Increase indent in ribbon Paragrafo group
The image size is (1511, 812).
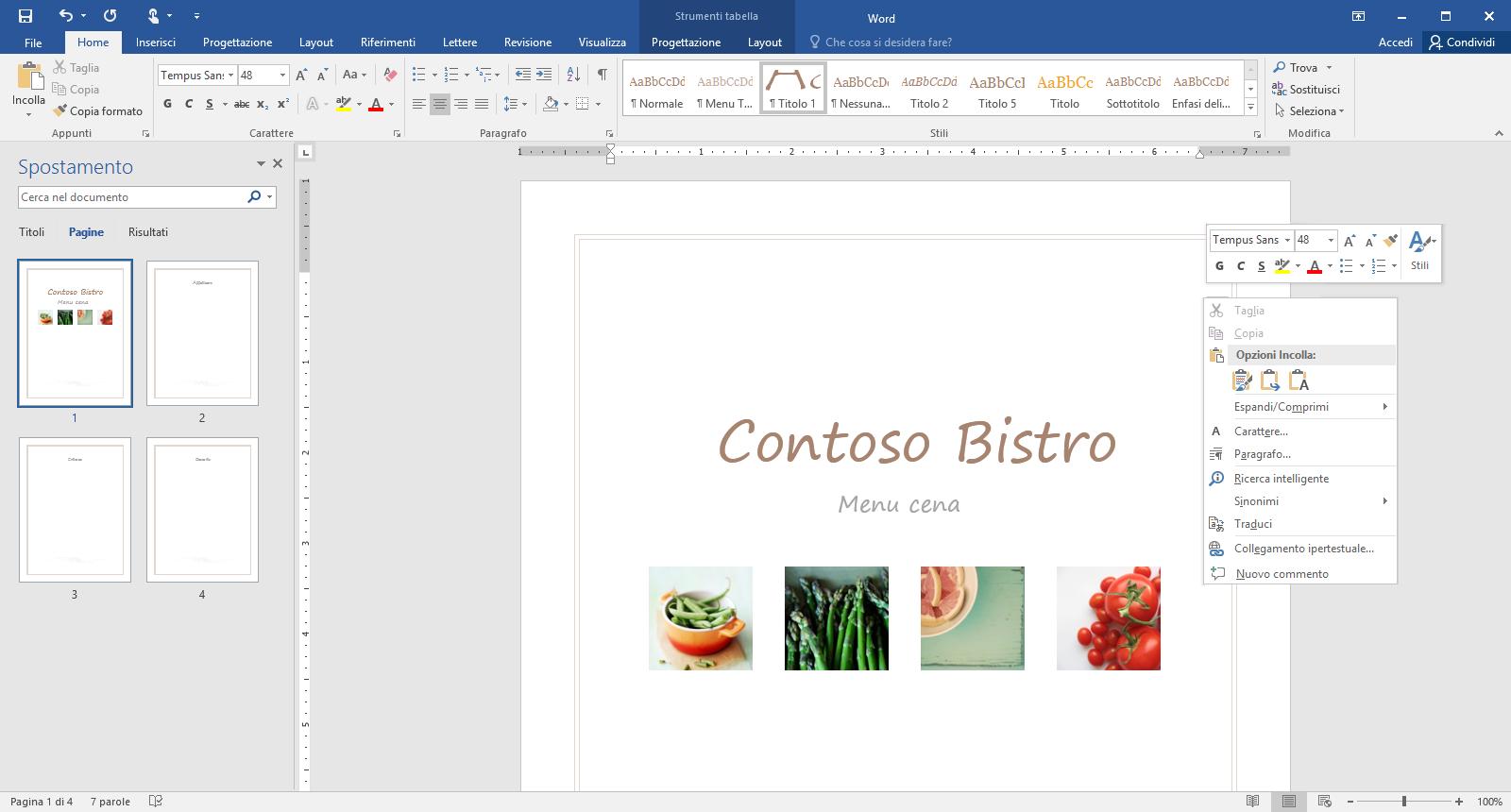(x=544, y=75)
